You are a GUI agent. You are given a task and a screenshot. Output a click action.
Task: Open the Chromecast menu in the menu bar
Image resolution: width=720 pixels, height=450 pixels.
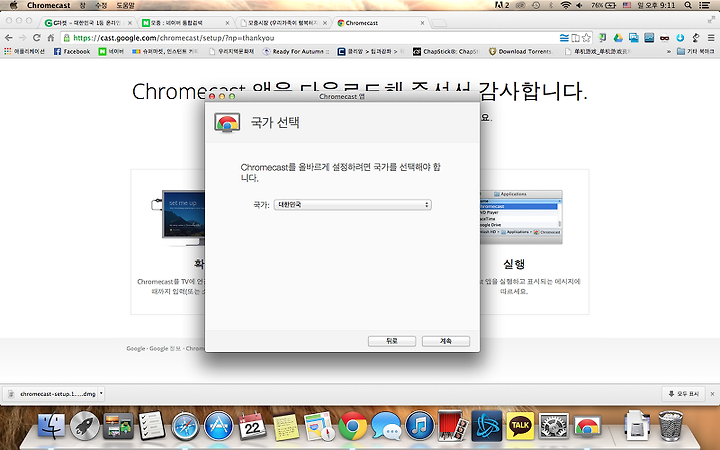[49, 5]
